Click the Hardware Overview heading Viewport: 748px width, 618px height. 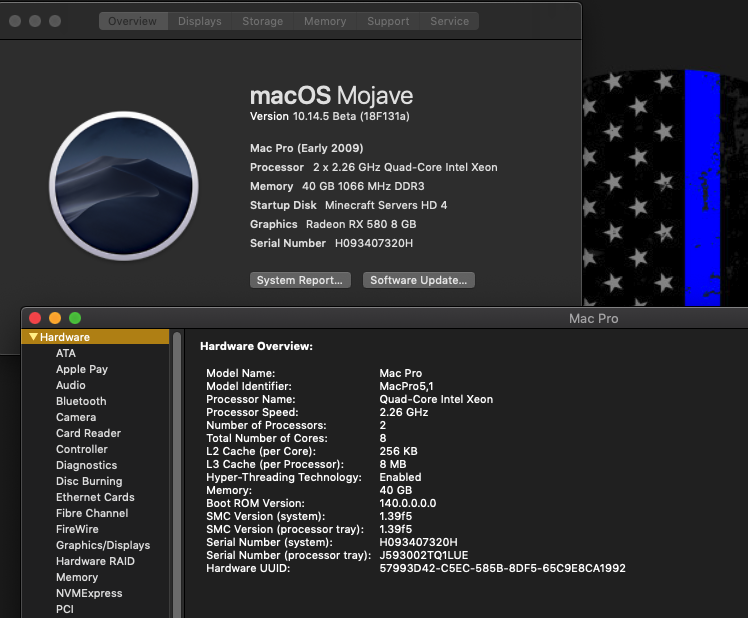[257, 346]
